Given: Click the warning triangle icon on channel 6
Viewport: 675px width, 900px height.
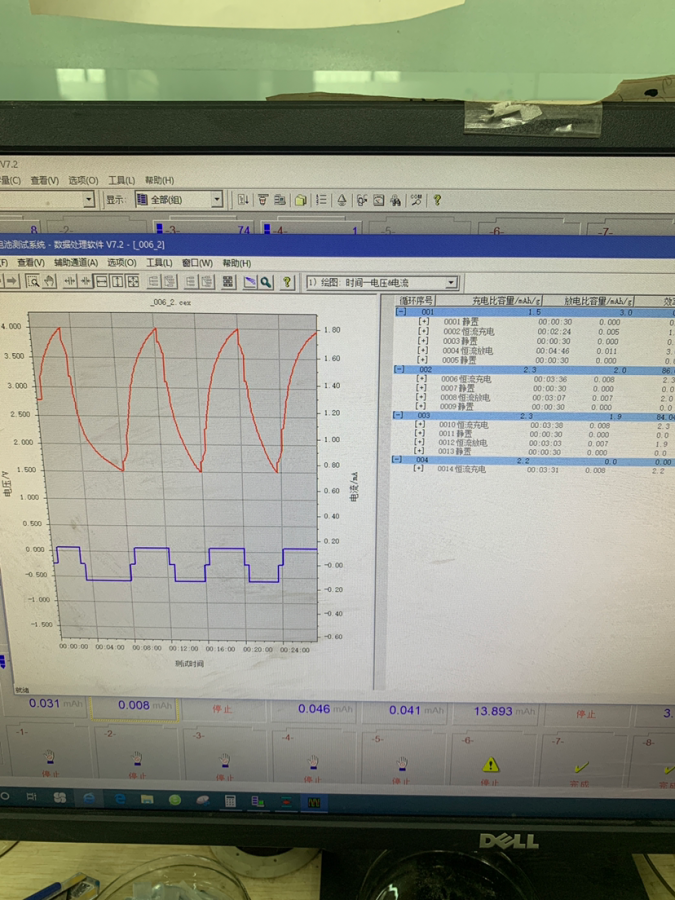Looking at the screenshot, I should [x=490, y=765].
